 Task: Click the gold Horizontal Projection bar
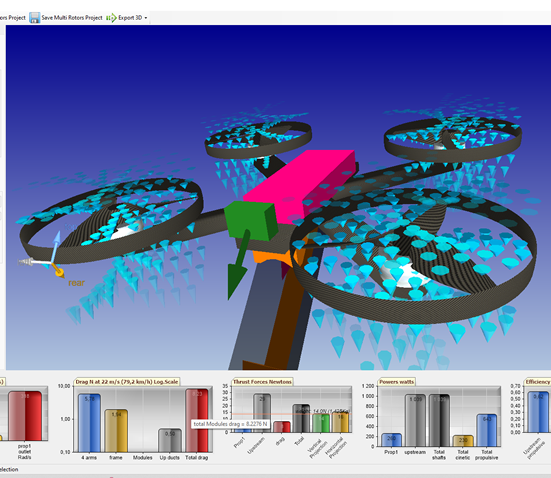click(x=341, y=422)
